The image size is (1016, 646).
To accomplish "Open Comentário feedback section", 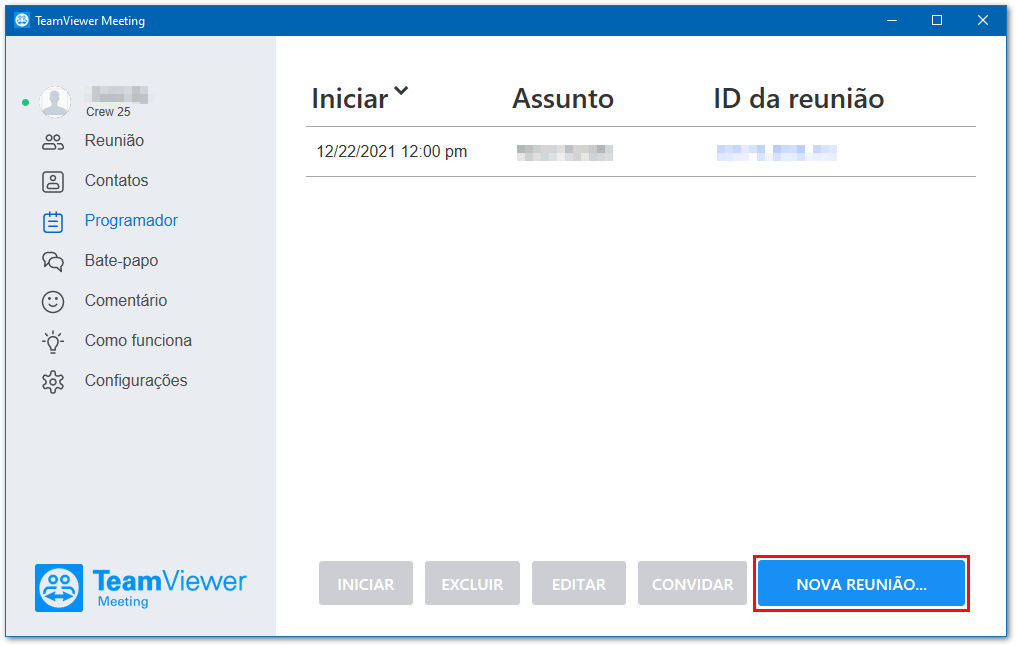I will tap(126, 301).
